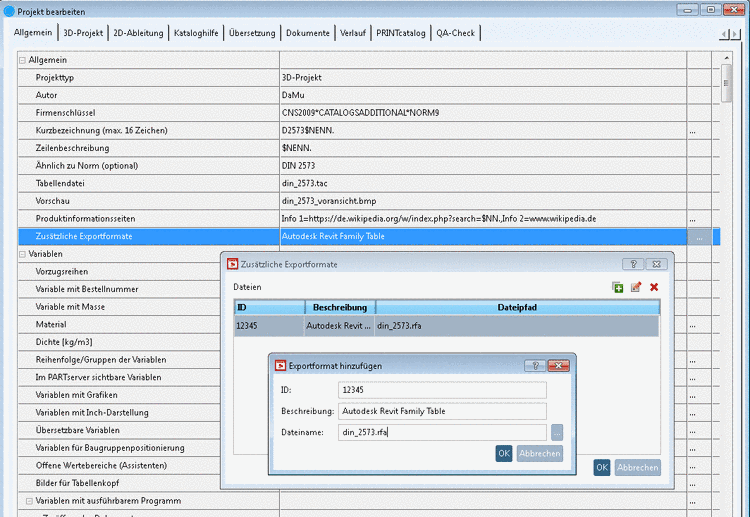Open the PRINTcatalog tab
The width and height of the screenshot is (750, 517).
coord(401,33)
